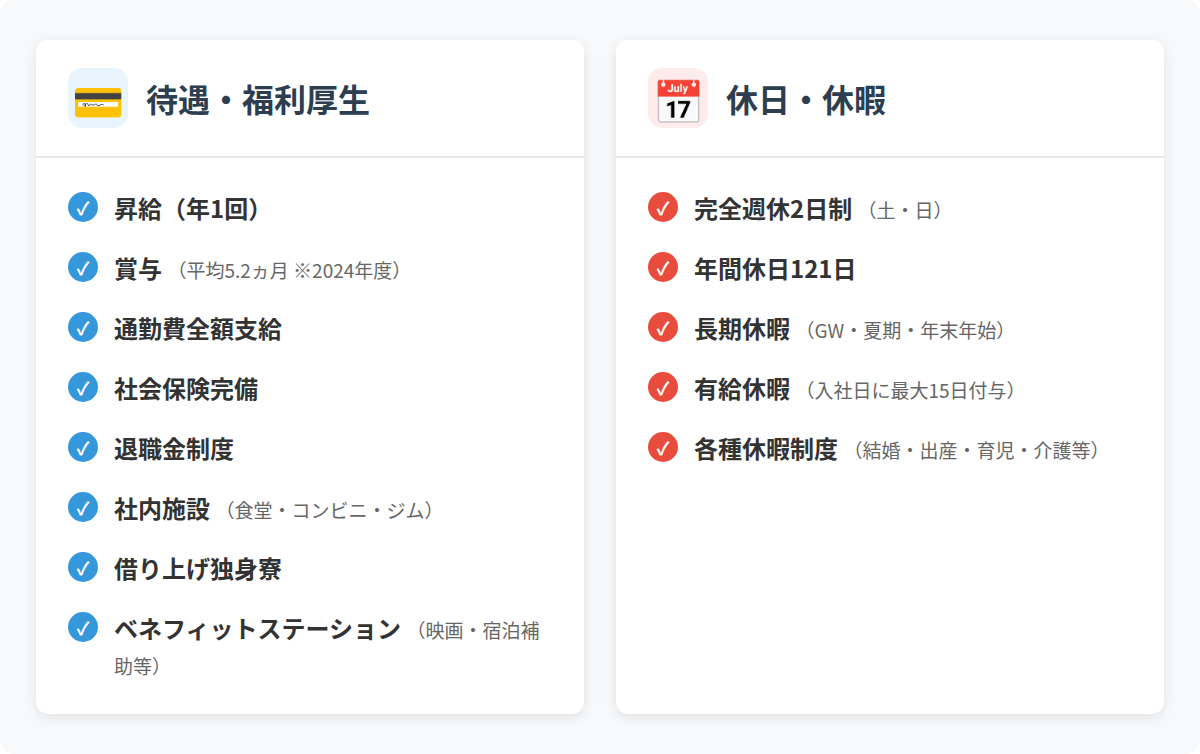This screenshot has height=754, width=1200.
Task: Click the check icon beside 通勤費全額支給
Action: click(x=83, y=327)
